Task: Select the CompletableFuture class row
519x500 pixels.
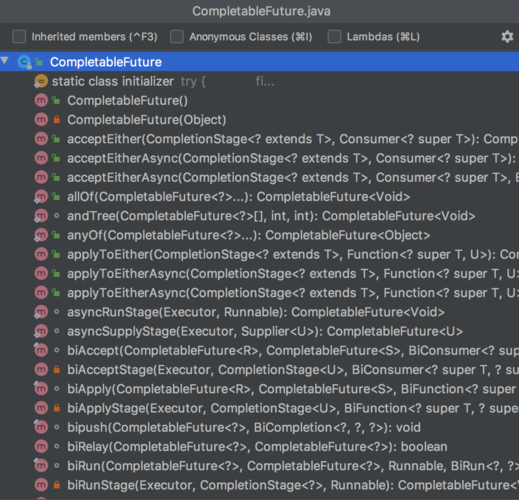Action: coord(259,62)
